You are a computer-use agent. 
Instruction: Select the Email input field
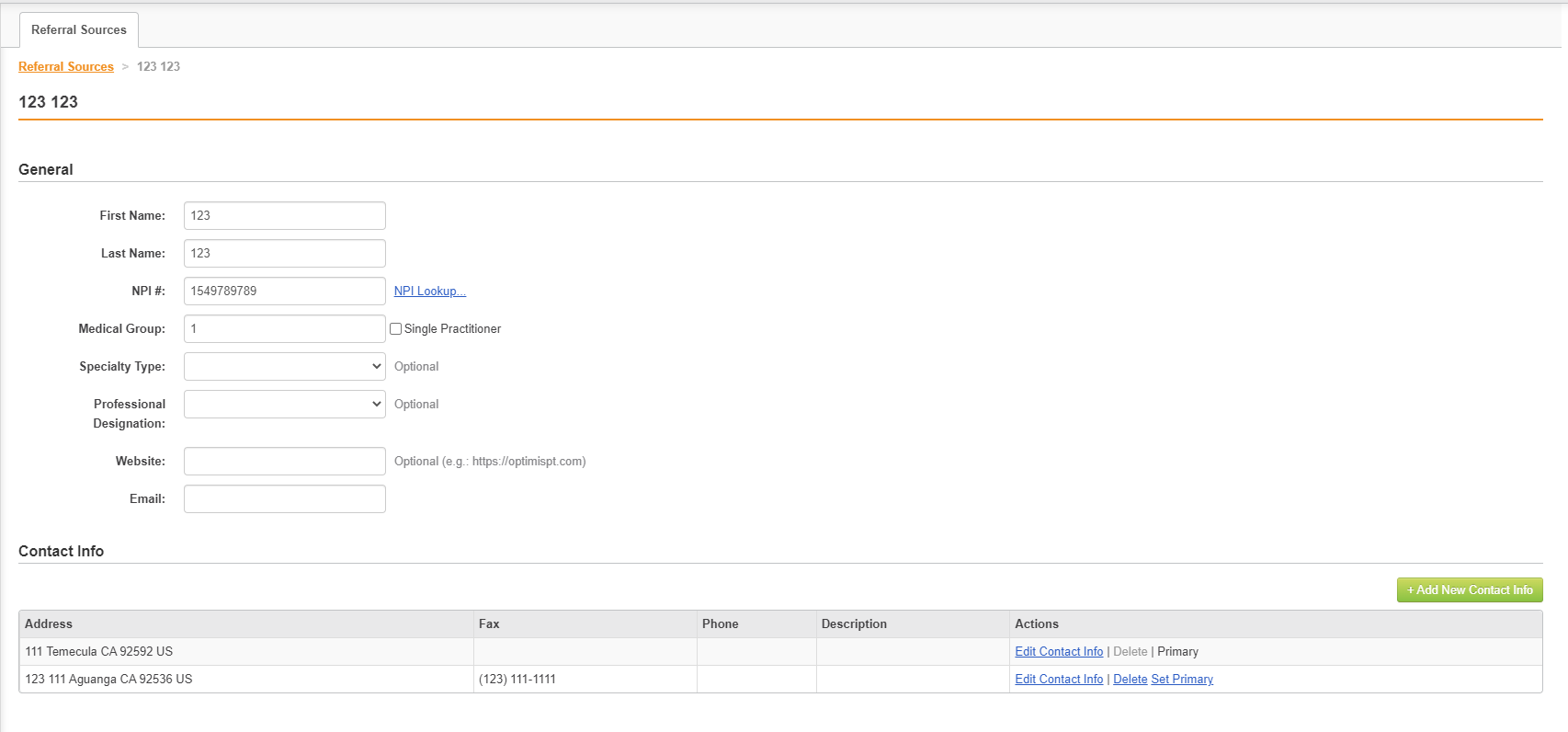pos(284,498)
